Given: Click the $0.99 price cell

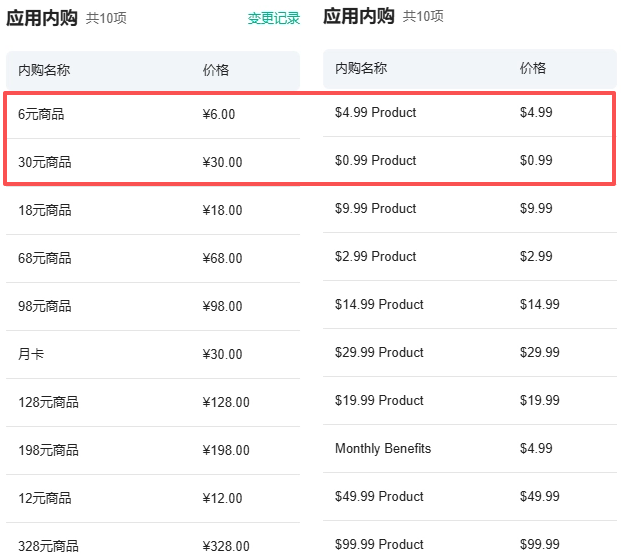Looking at the screenshot, I should pyautogui.click(x=536, y=160).
